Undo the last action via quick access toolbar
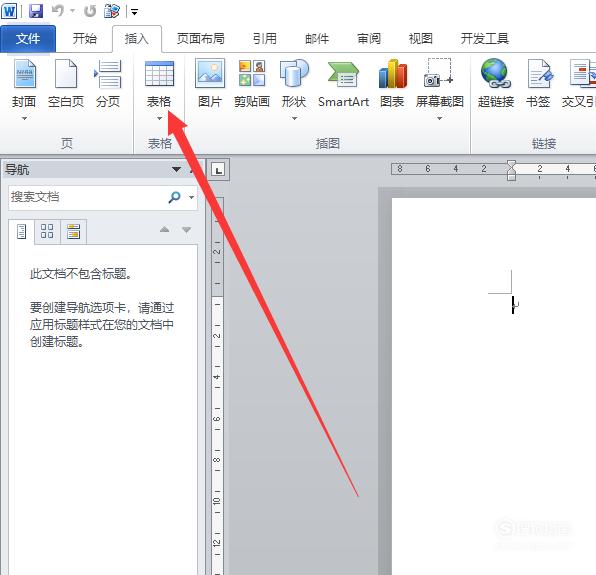 click(57, 11)
